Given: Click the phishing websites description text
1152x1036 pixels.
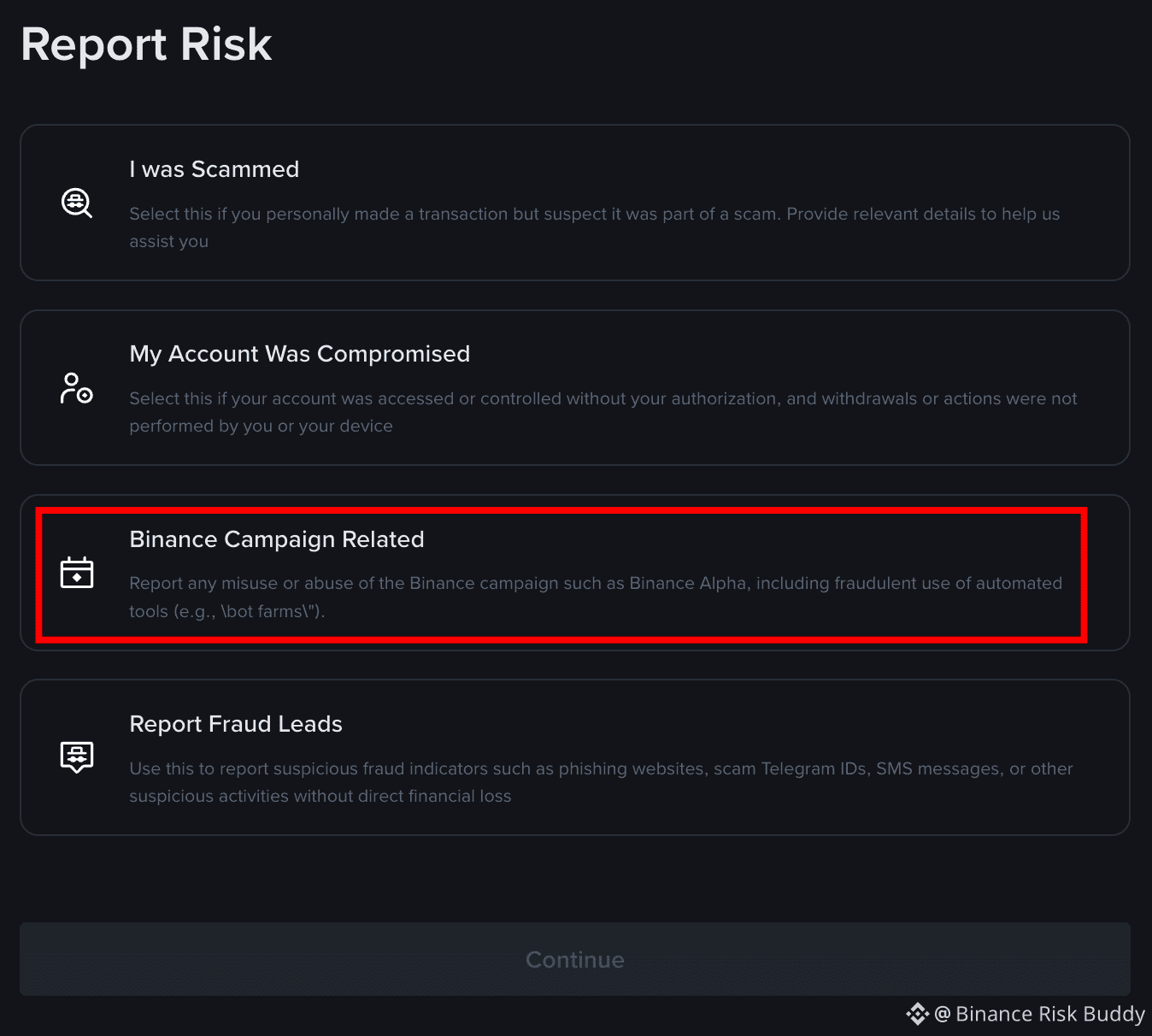Looking at the screenshot, I should click(601, 782).
